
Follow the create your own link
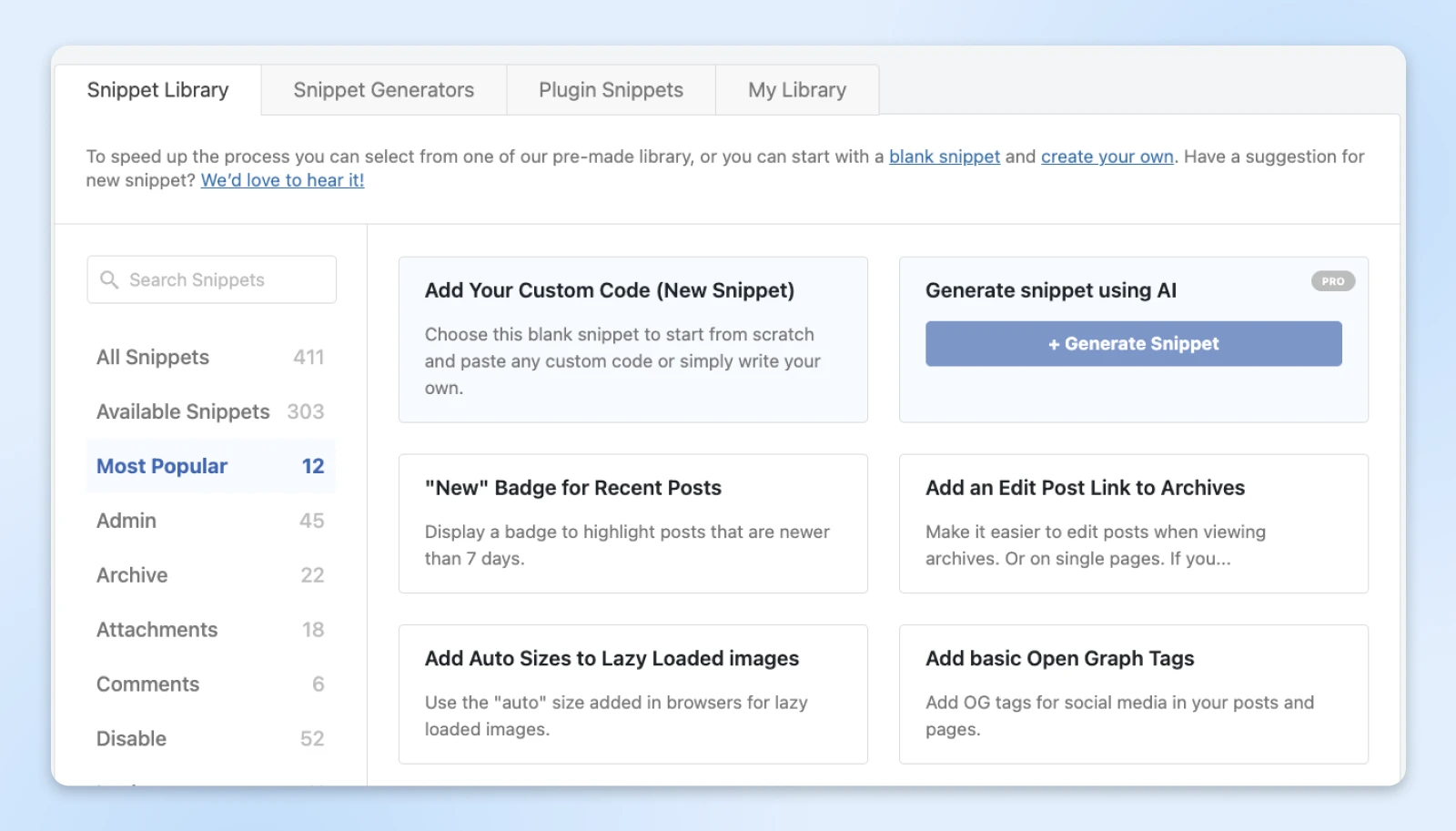(1107, 157)
